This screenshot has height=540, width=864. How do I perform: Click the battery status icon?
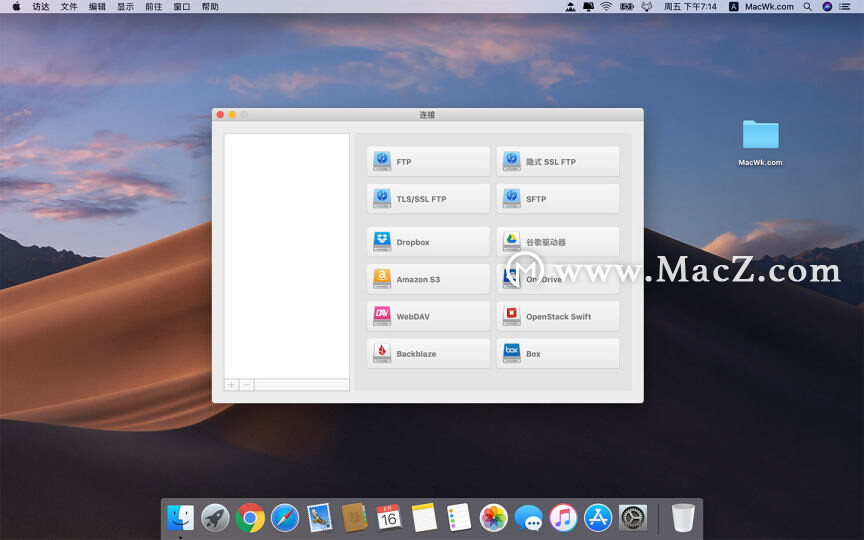click(x=627, y=7)
